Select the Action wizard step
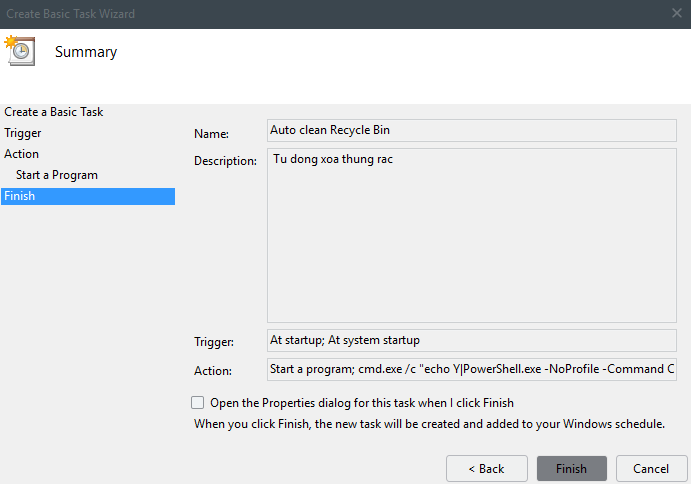 22,154
